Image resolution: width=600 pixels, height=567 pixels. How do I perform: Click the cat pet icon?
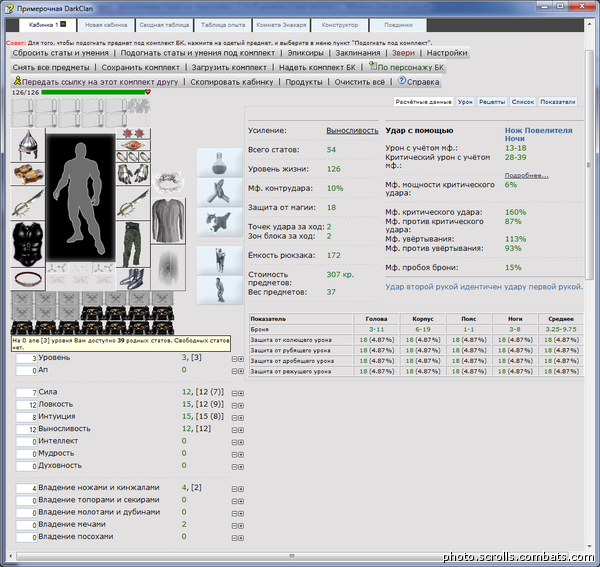(x=219, y=222)
